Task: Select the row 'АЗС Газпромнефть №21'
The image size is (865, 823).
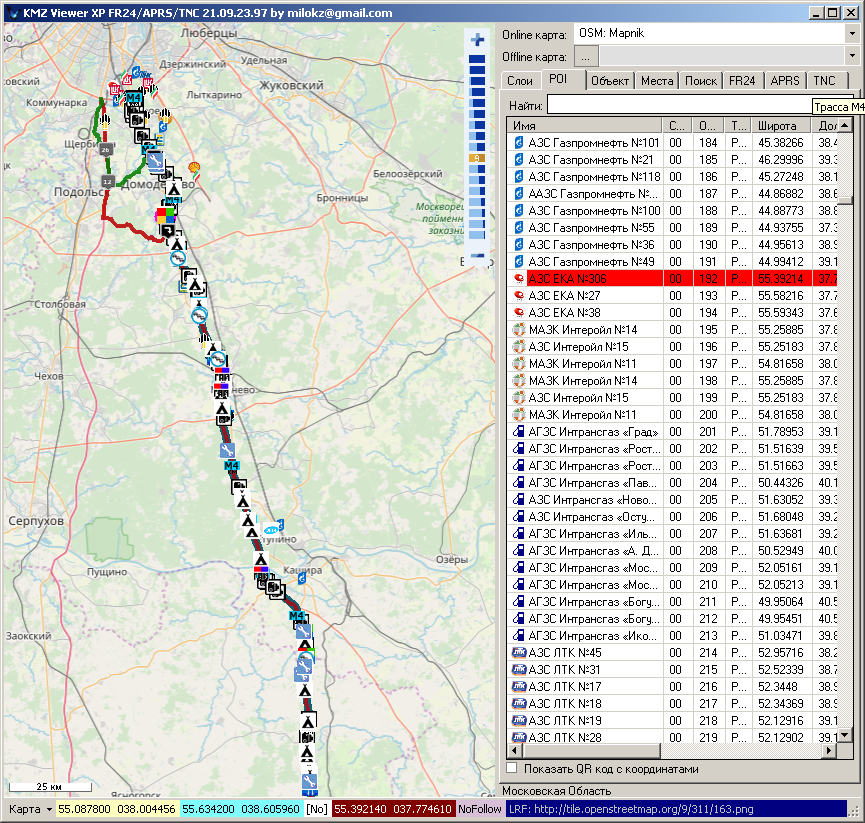Action: (x=672, y=160)
